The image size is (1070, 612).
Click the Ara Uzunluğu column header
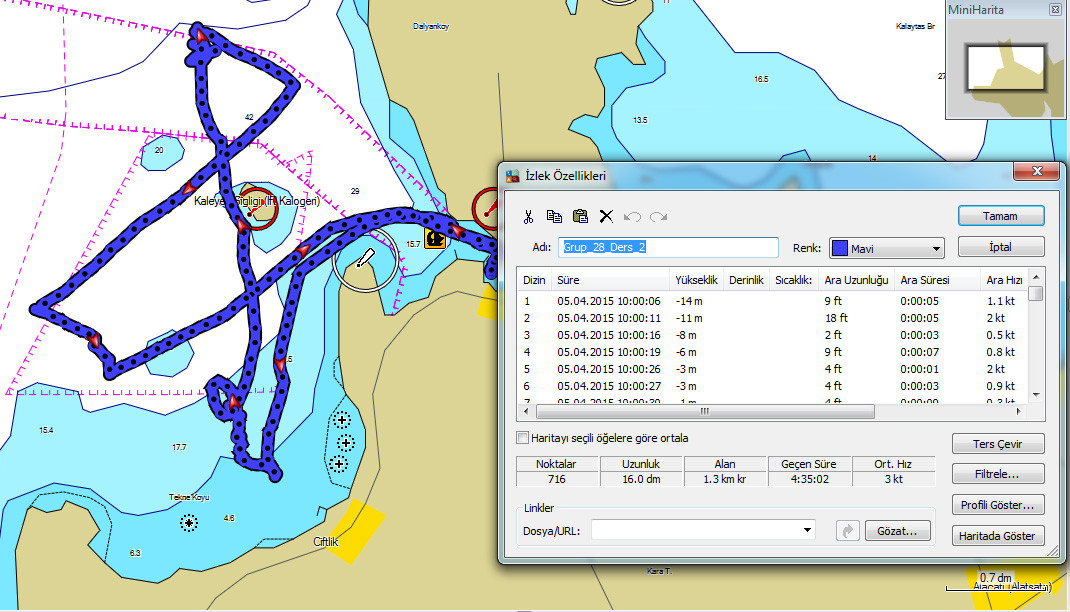tap(856, 280)
